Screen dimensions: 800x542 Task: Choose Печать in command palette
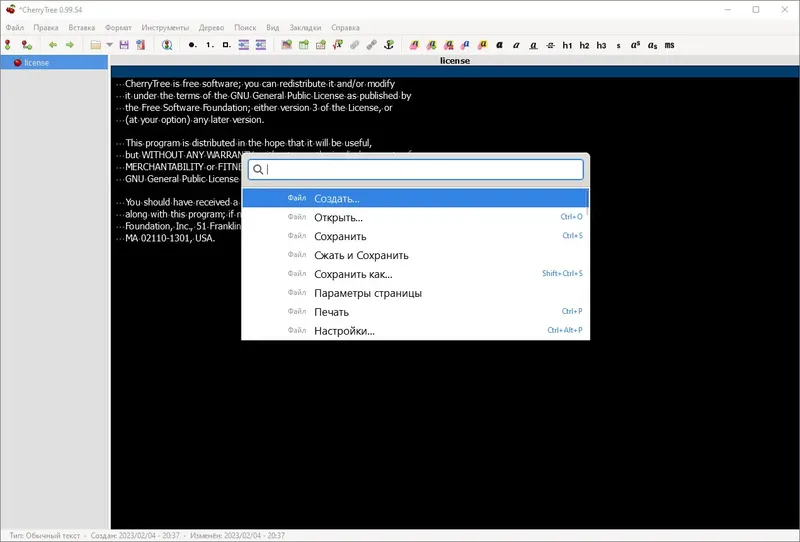coord(415,312)
